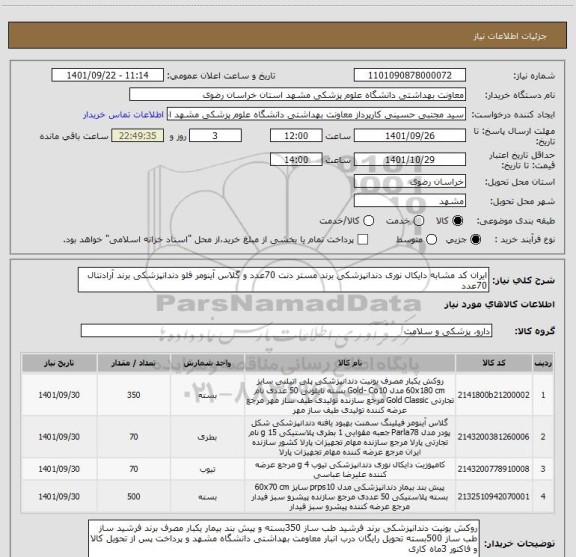Select the جزیی purchase type radio
Viewport: 576px width, 557px height.
[x=476, y=240]
